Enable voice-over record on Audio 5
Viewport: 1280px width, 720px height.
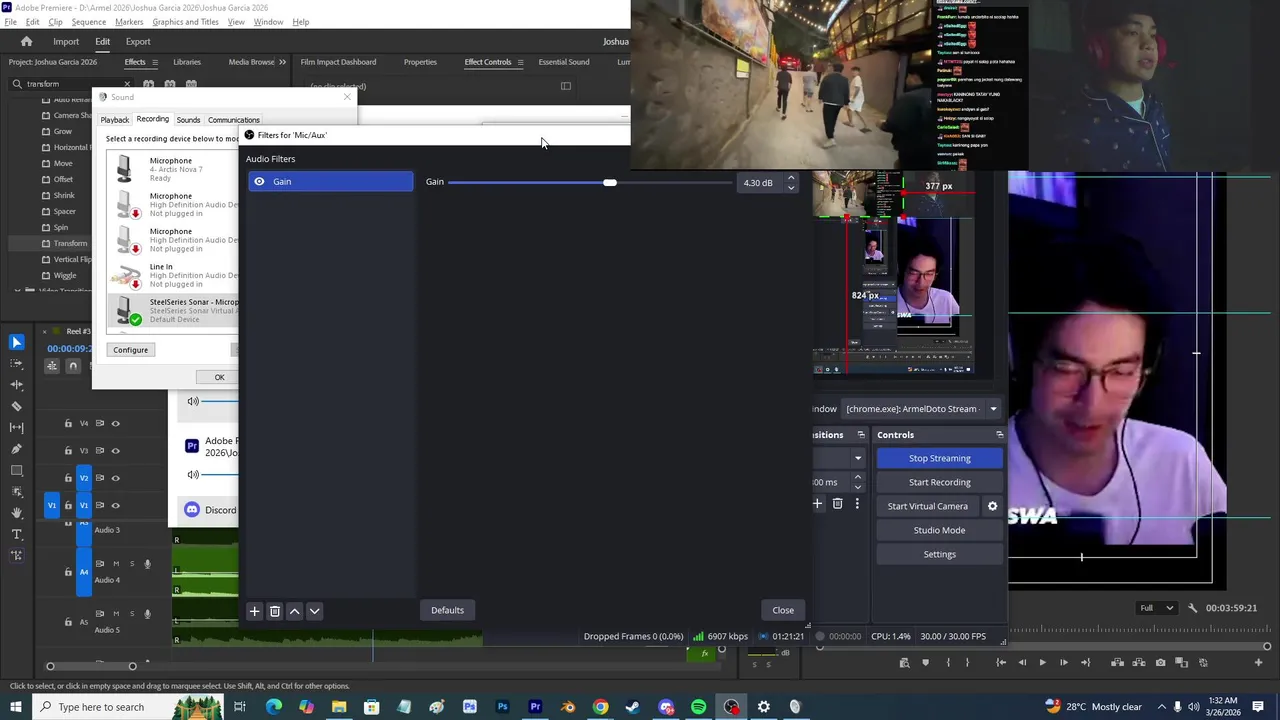(x=147, y=614)
